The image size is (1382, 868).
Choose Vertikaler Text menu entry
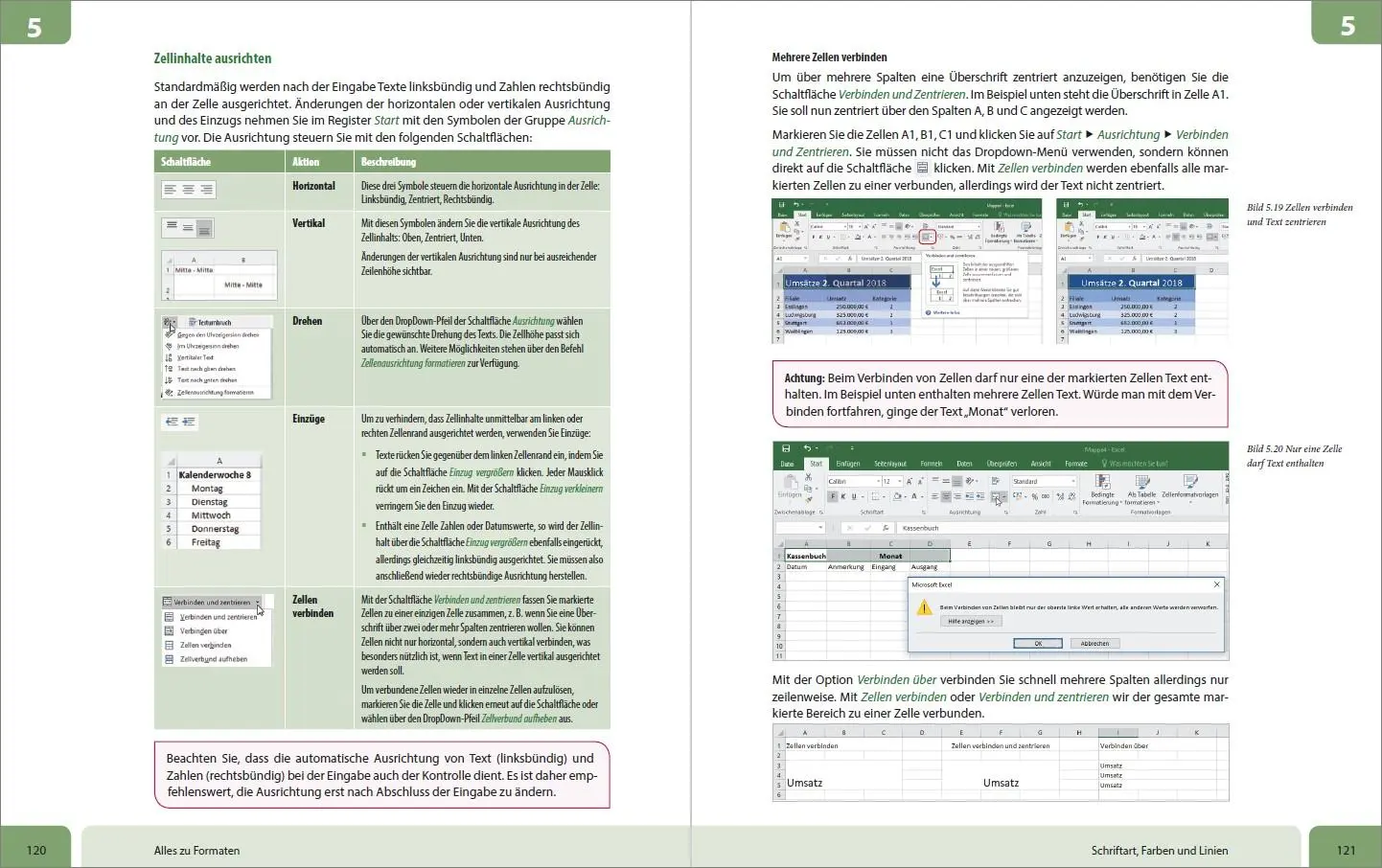point(190,357)
